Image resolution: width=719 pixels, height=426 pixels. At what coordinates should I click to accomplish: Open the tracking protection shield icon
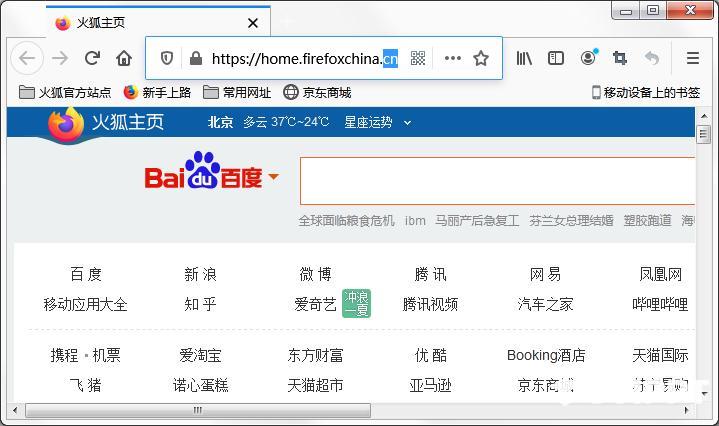pyautogui.click(x=167, y=58)
